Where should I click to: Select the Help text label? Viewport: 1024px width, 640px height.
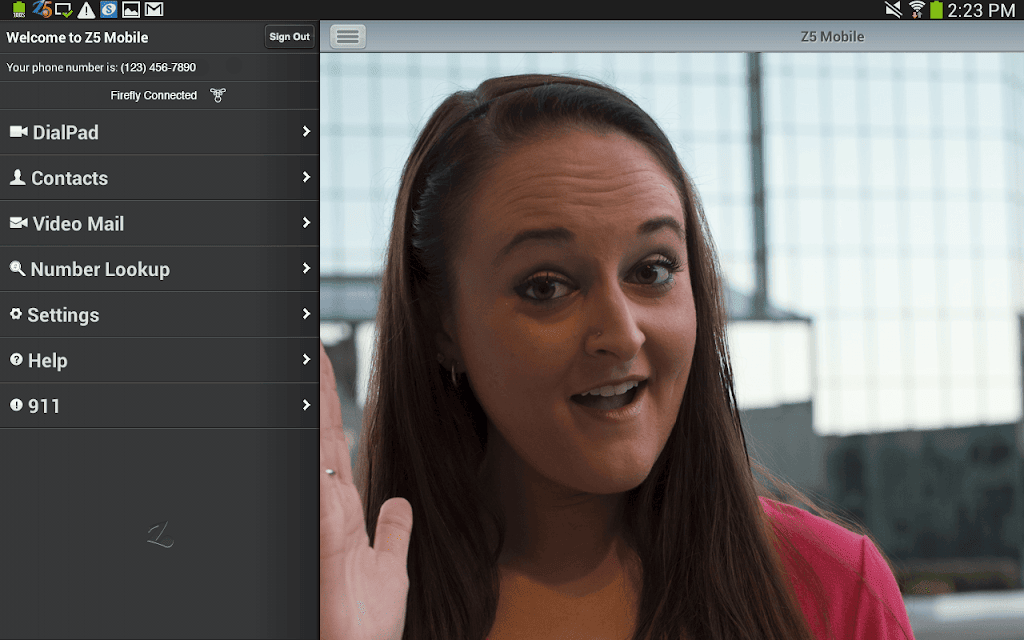tap(48, 360)
